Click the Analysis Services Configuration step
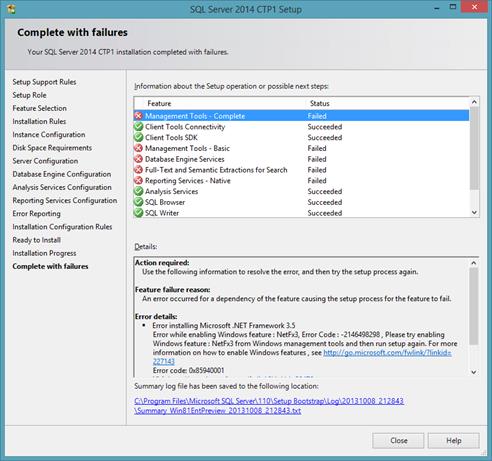 pos(62,187)
